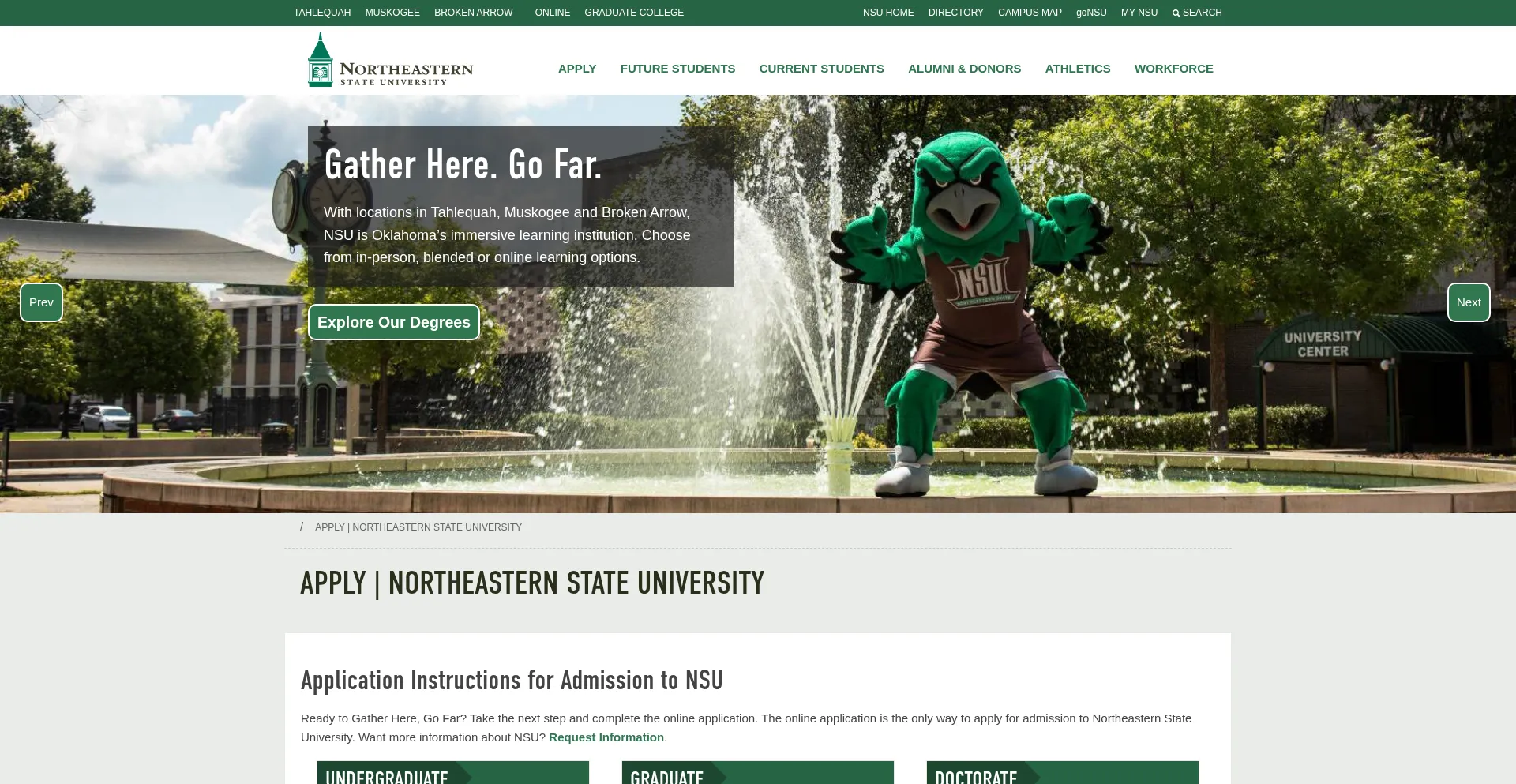Image resolution: width=1516 pixels, height=784 pixels.
Task: Open the Online link in top bar
Action: tap(553, 13)
